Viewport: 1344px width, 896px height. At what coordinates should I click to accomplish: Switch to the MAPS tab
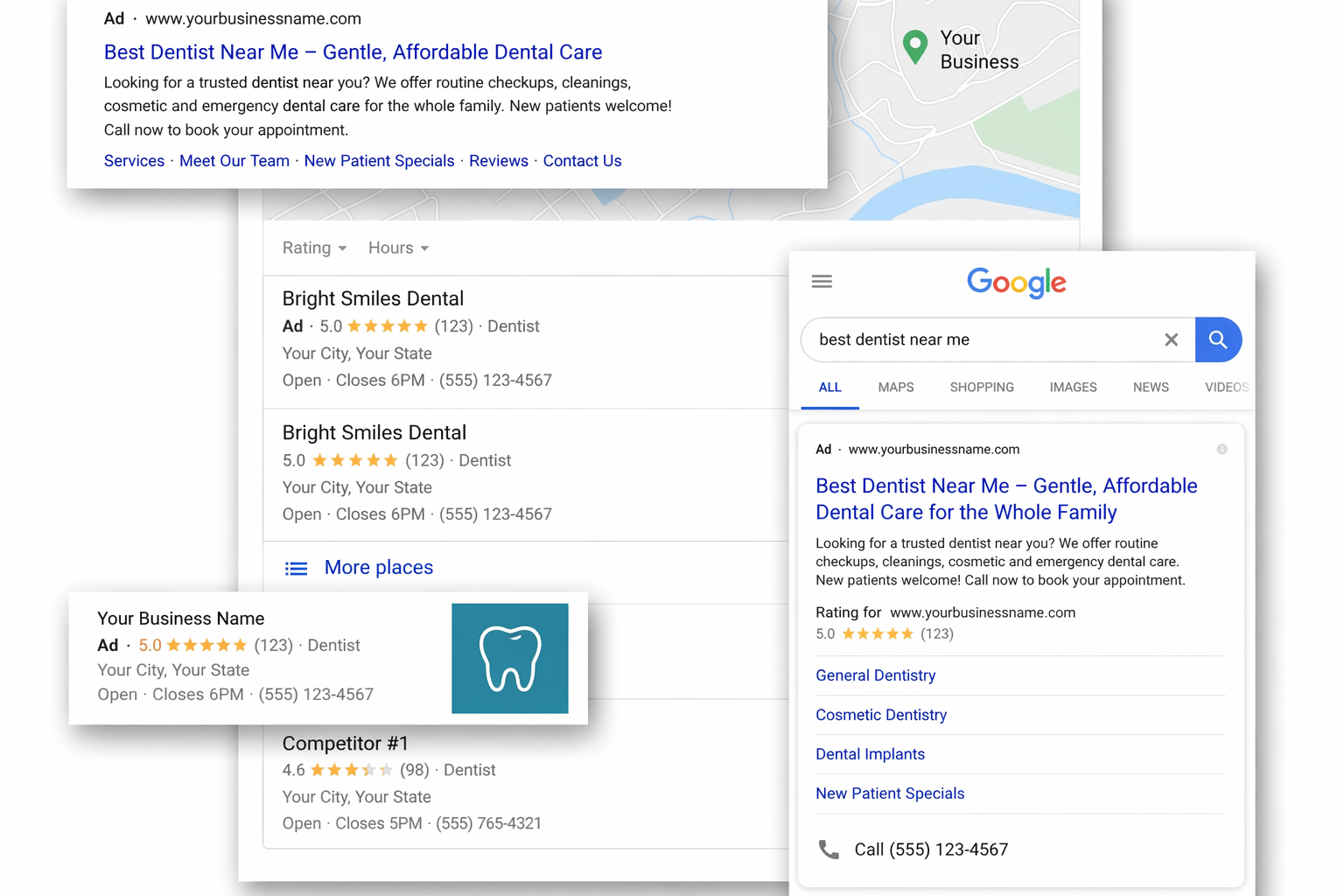point(895,387)
